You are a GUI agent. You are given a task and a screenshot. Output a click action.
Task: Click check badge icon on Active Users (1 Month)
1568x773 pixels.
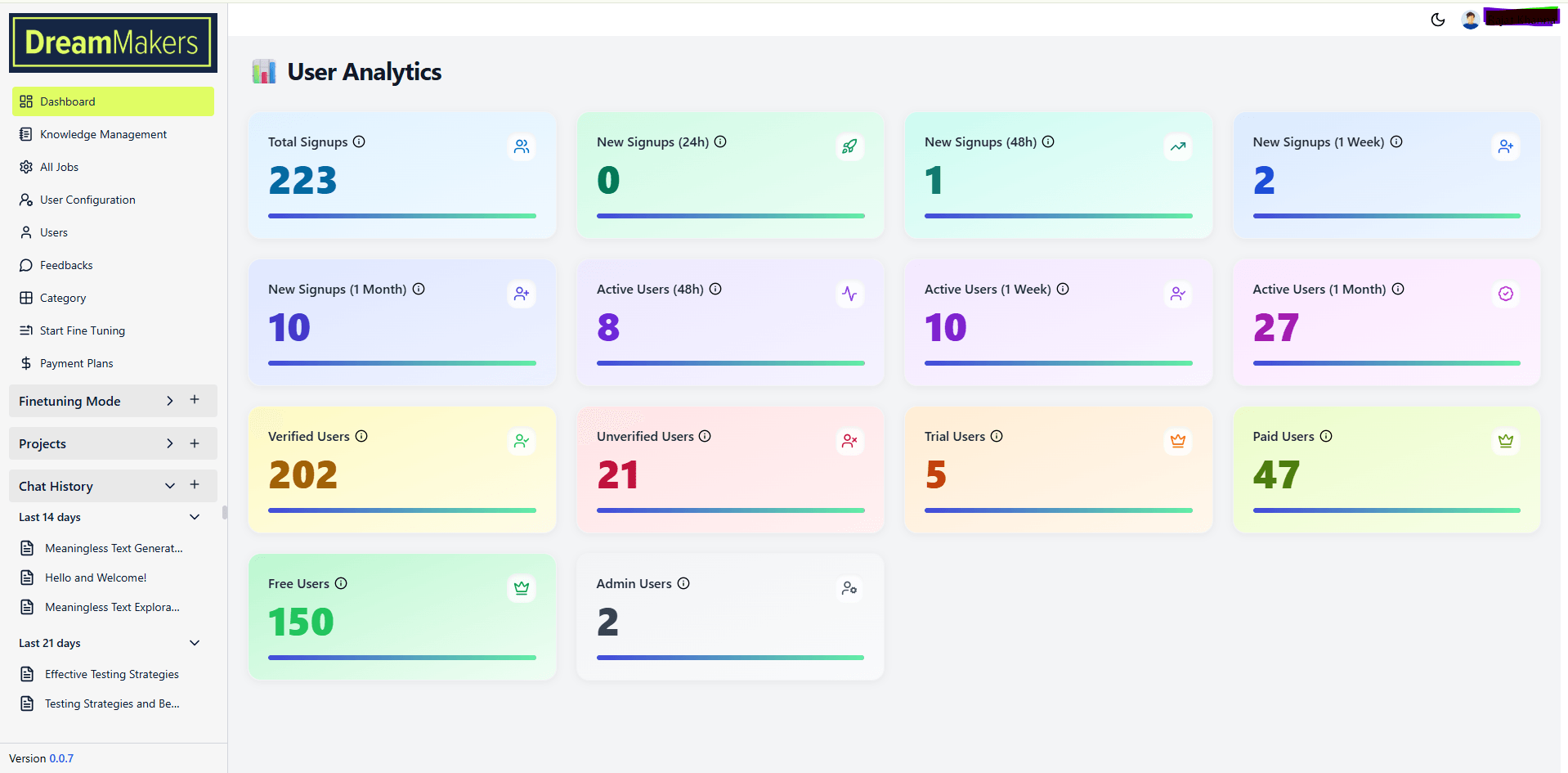click(1505, 294)
